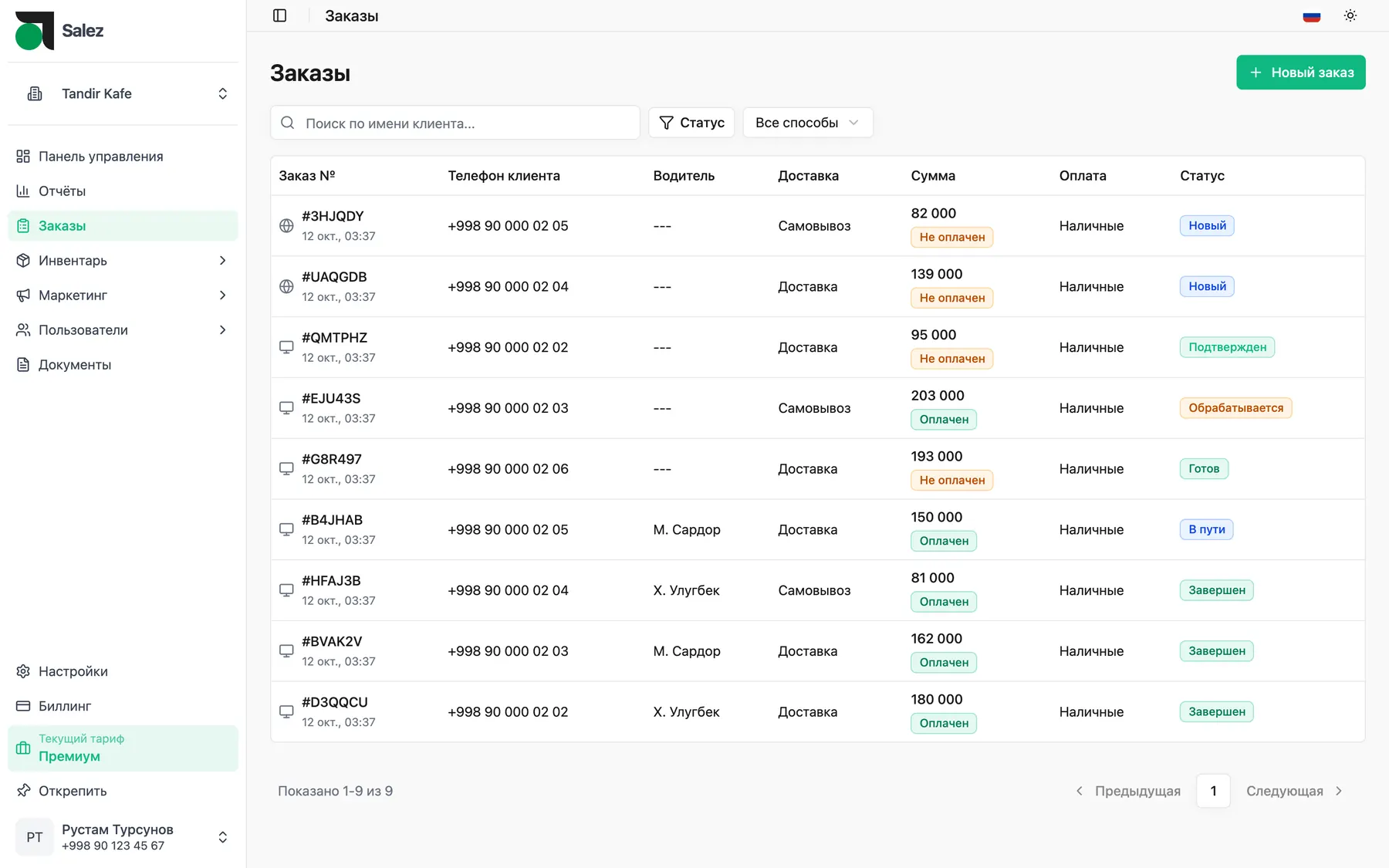Open the Премиум current tariff card
Screen dimensions: 1389x868
pos(123,748)
